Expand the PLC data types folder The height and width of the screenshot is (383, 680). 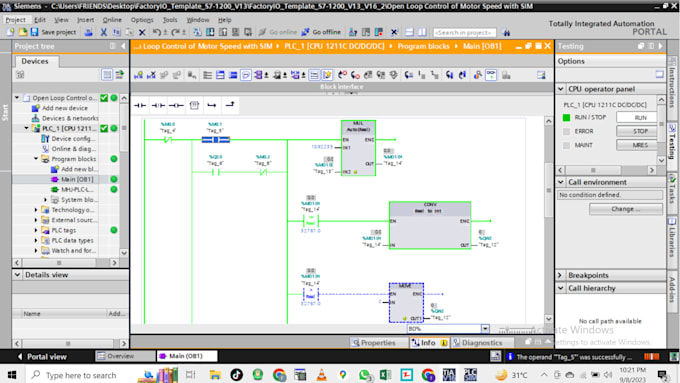[36, 241]
